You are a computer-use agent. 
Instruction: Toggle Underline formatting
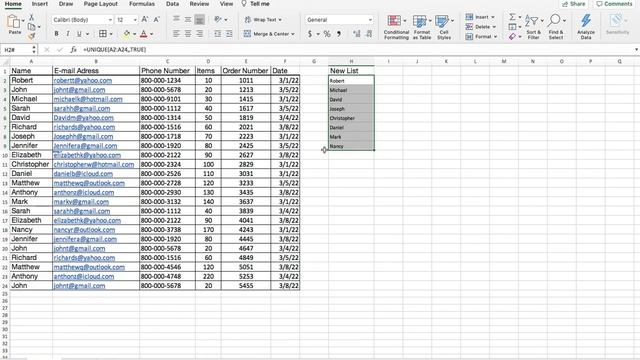(79, 34)
